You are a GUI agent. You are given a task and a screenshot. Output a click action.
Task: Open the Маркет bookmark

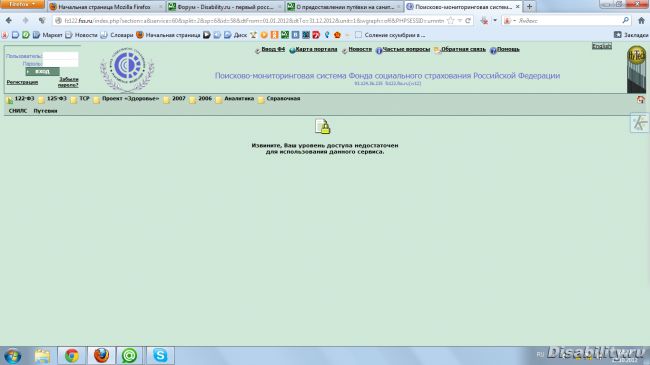click(48, 35)
